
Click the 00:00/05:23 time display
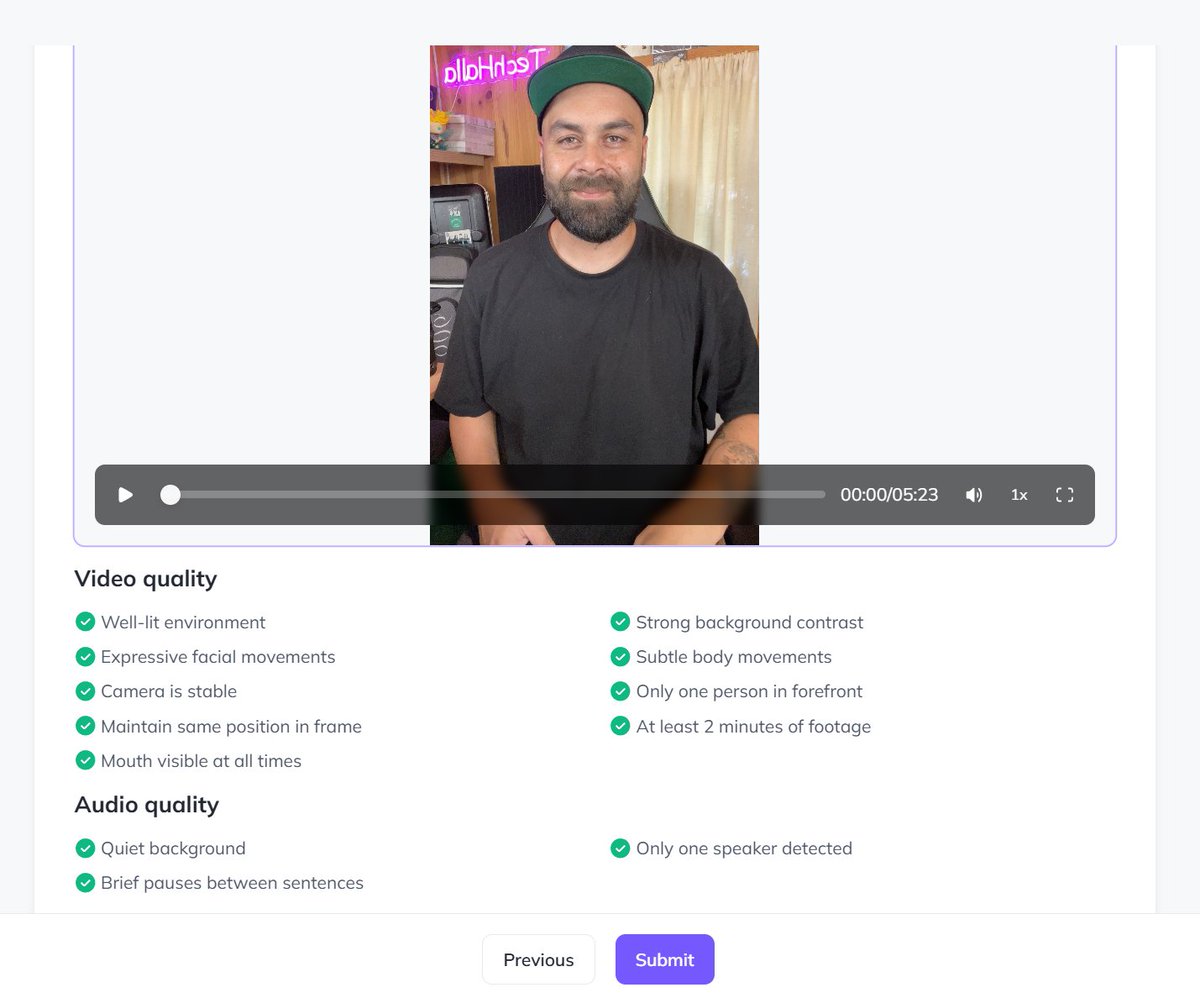(889, 495)
